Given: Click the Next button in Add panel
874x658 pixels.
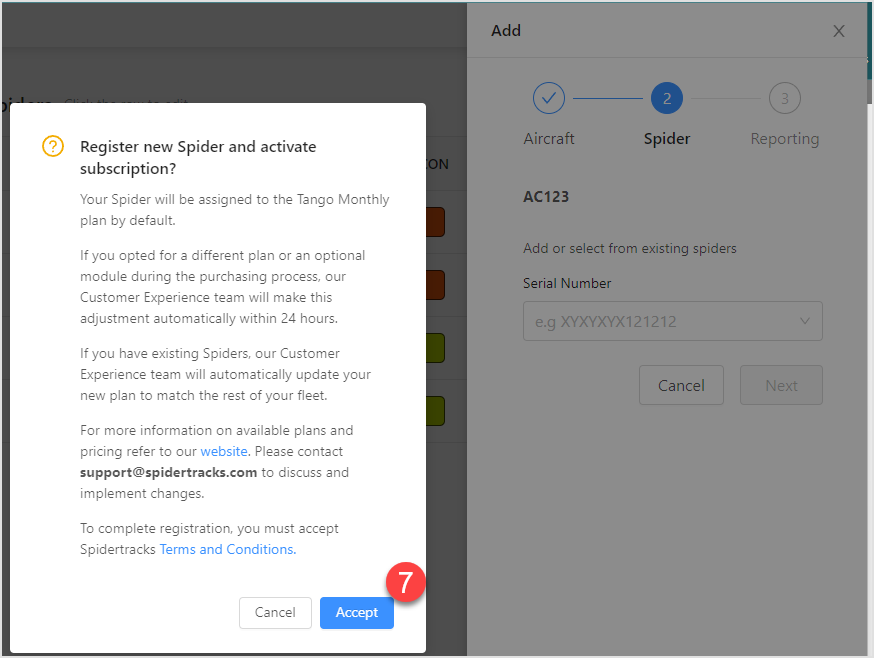Looking at the screenshot, I should click(x=781, y=385).
